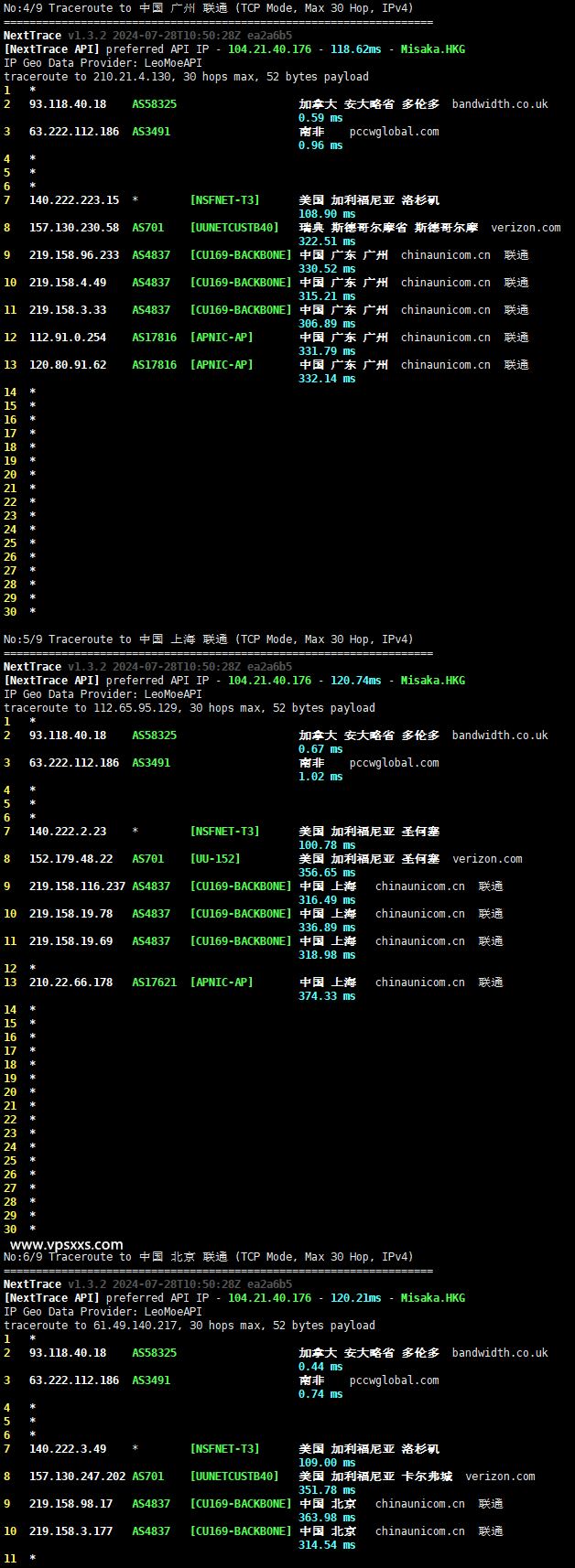Viewport: 575px width, 1568px height.
Task: Click hop IP 219.158.19.78
Action: coord(71,914)
